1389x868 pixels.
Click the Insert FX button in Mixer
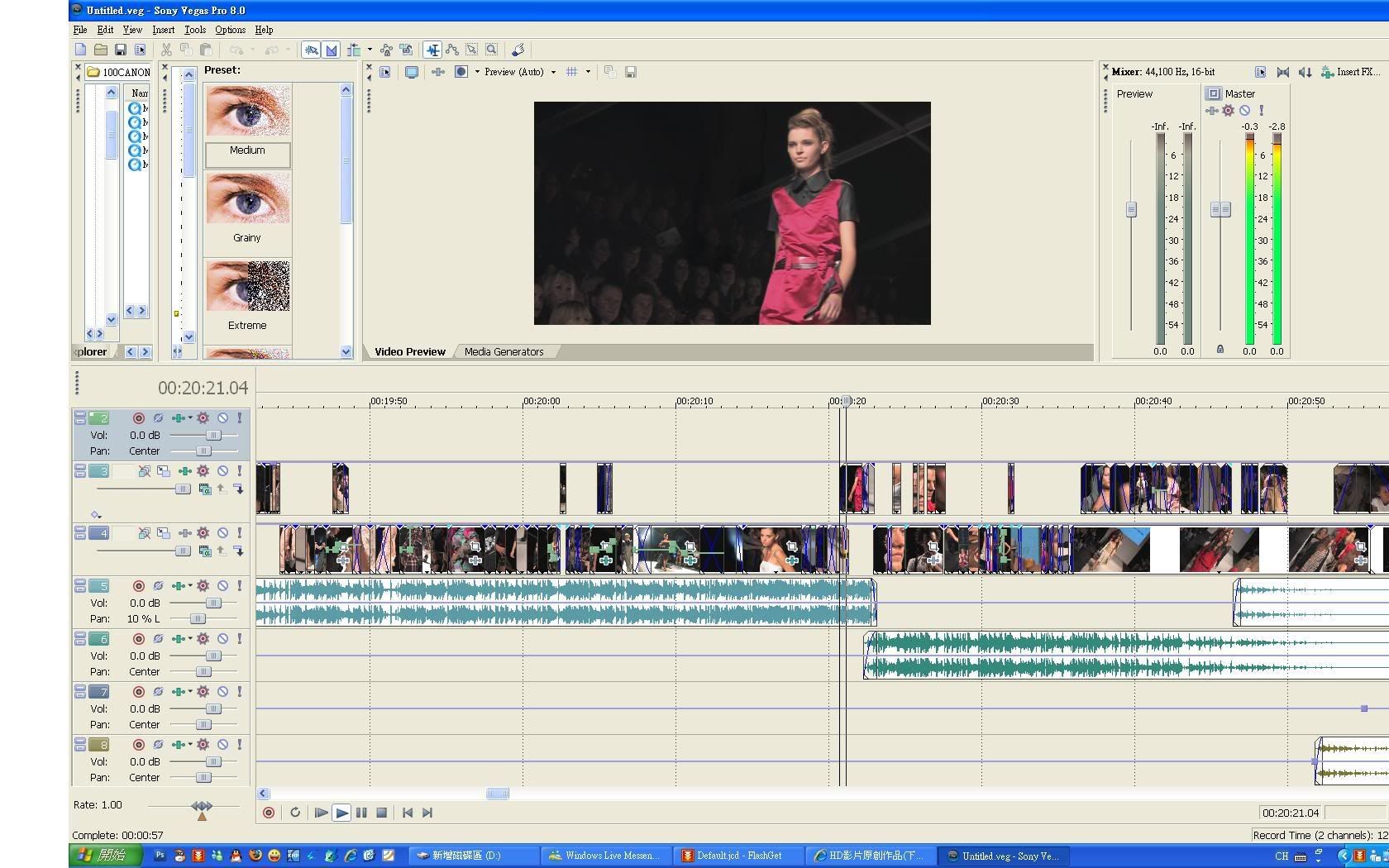pos(1351,72)
